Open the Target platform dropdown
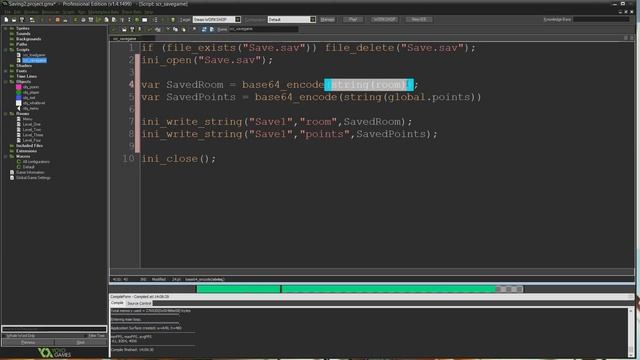Screen dimensions: 640x360 pos(238,20)
